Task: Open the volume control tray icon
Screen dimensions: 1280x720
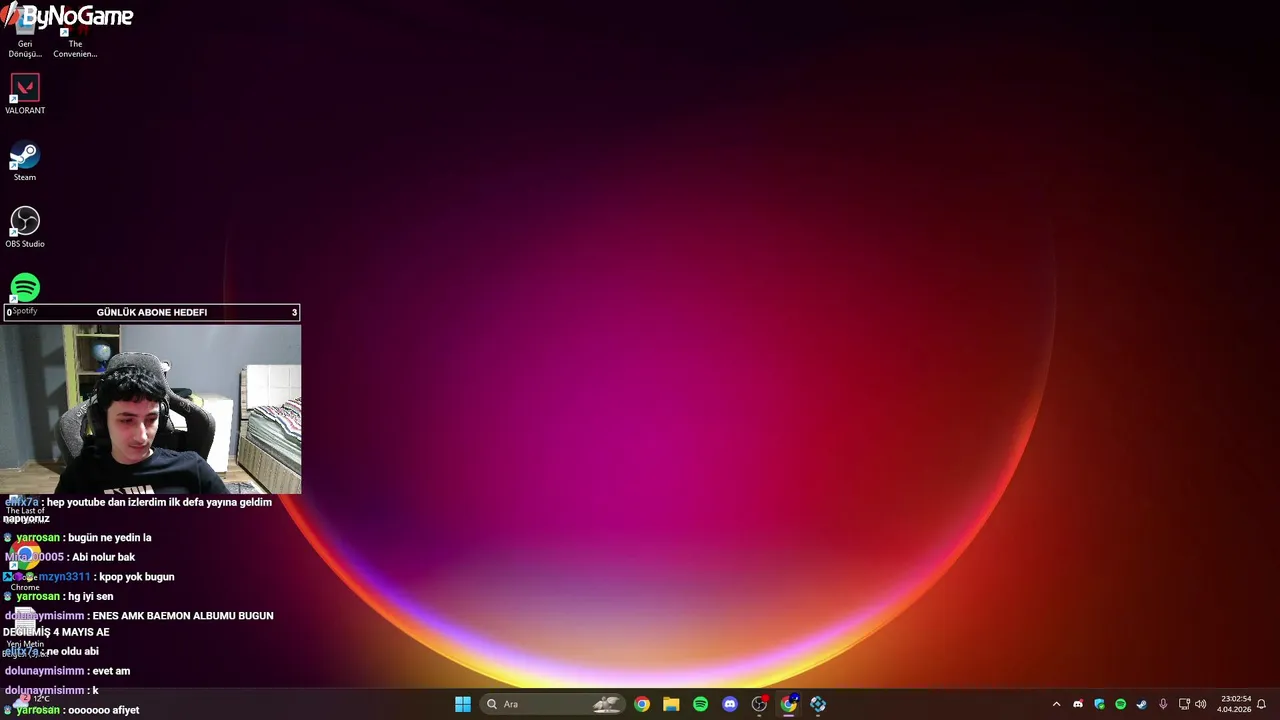Action: [1201, 704]
